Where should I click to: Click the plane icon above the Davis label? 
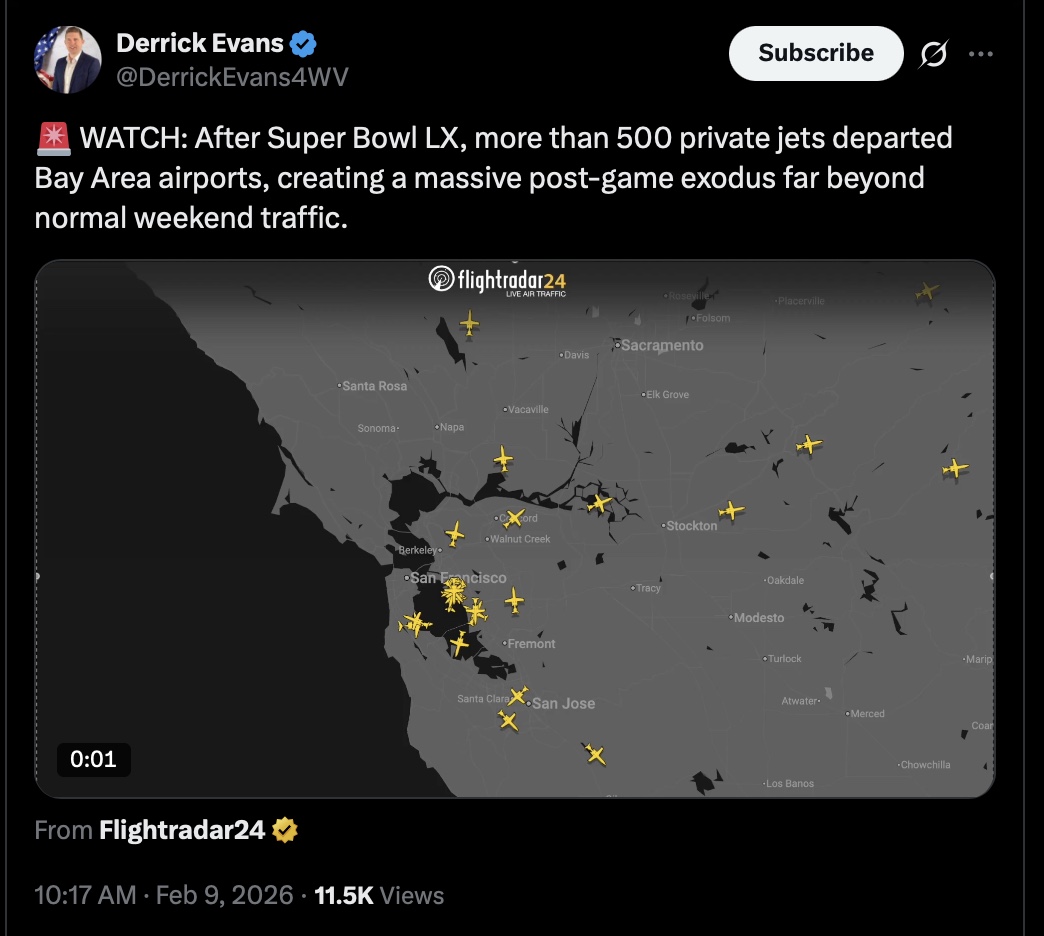coord(469,323)
